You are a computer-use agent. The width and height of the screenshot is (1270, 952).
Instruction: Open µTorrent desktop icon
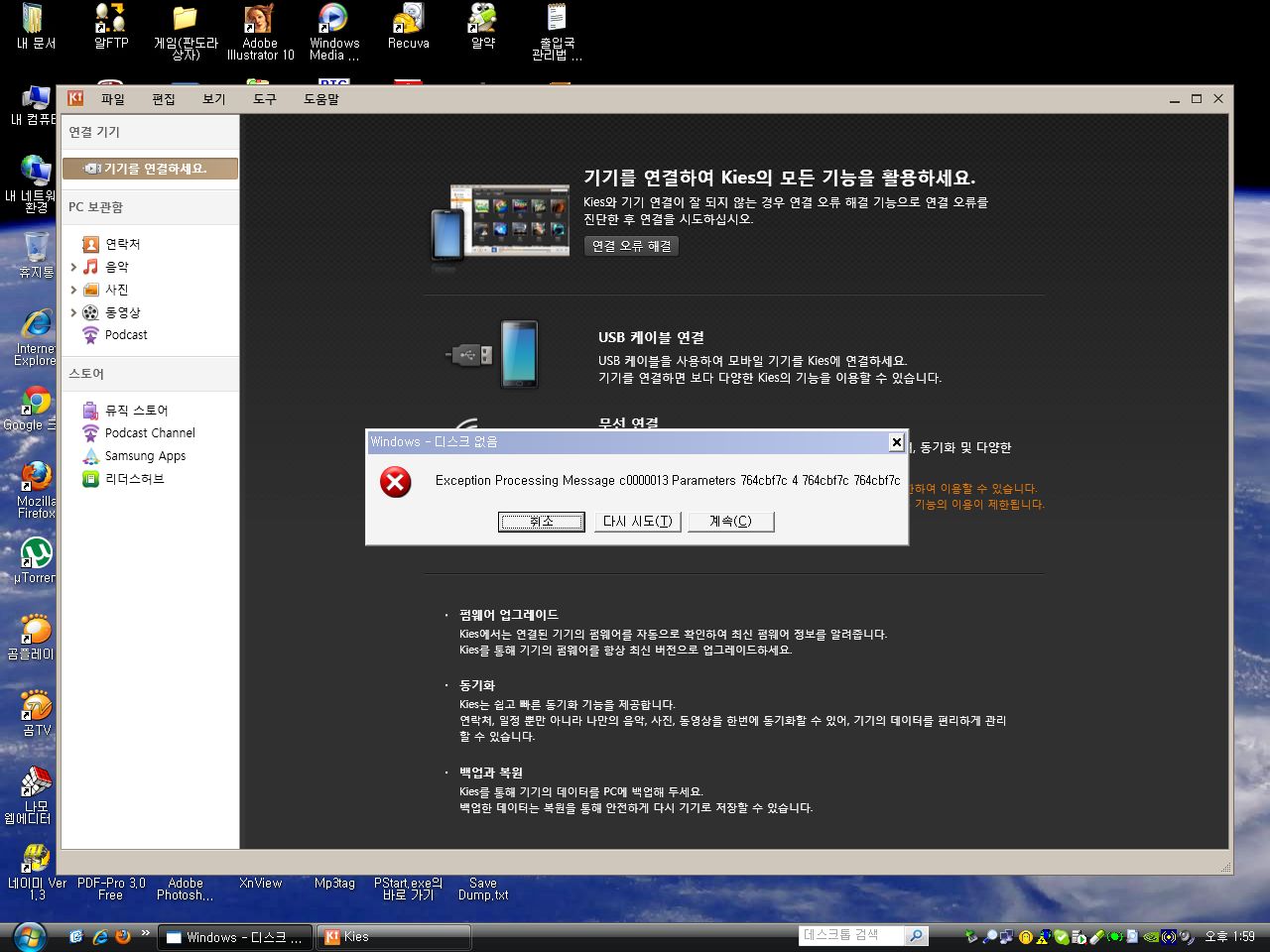point(36,559)
